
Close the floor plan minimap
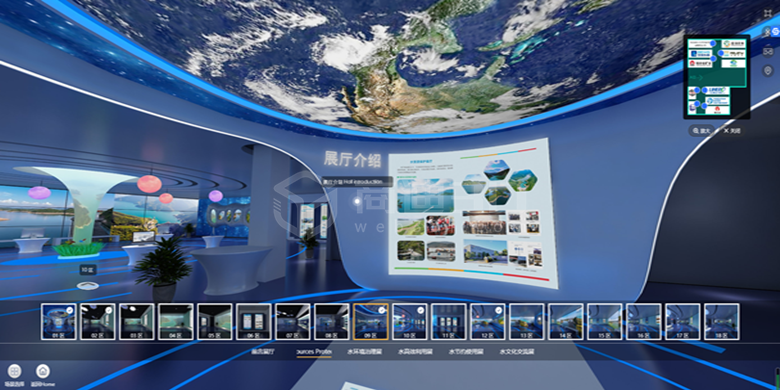coord(732,130)
